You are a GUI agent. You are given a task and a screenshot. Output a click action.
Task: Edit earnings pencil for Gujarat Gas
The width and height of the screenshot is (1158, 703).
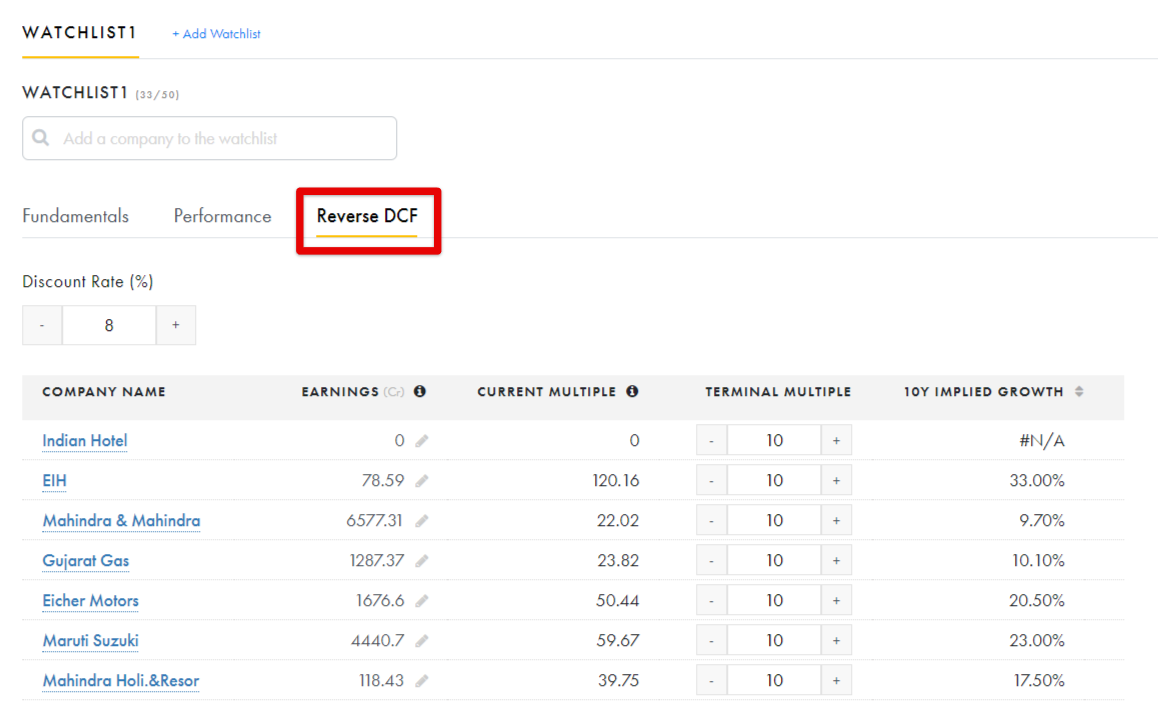tap(422, 560)
